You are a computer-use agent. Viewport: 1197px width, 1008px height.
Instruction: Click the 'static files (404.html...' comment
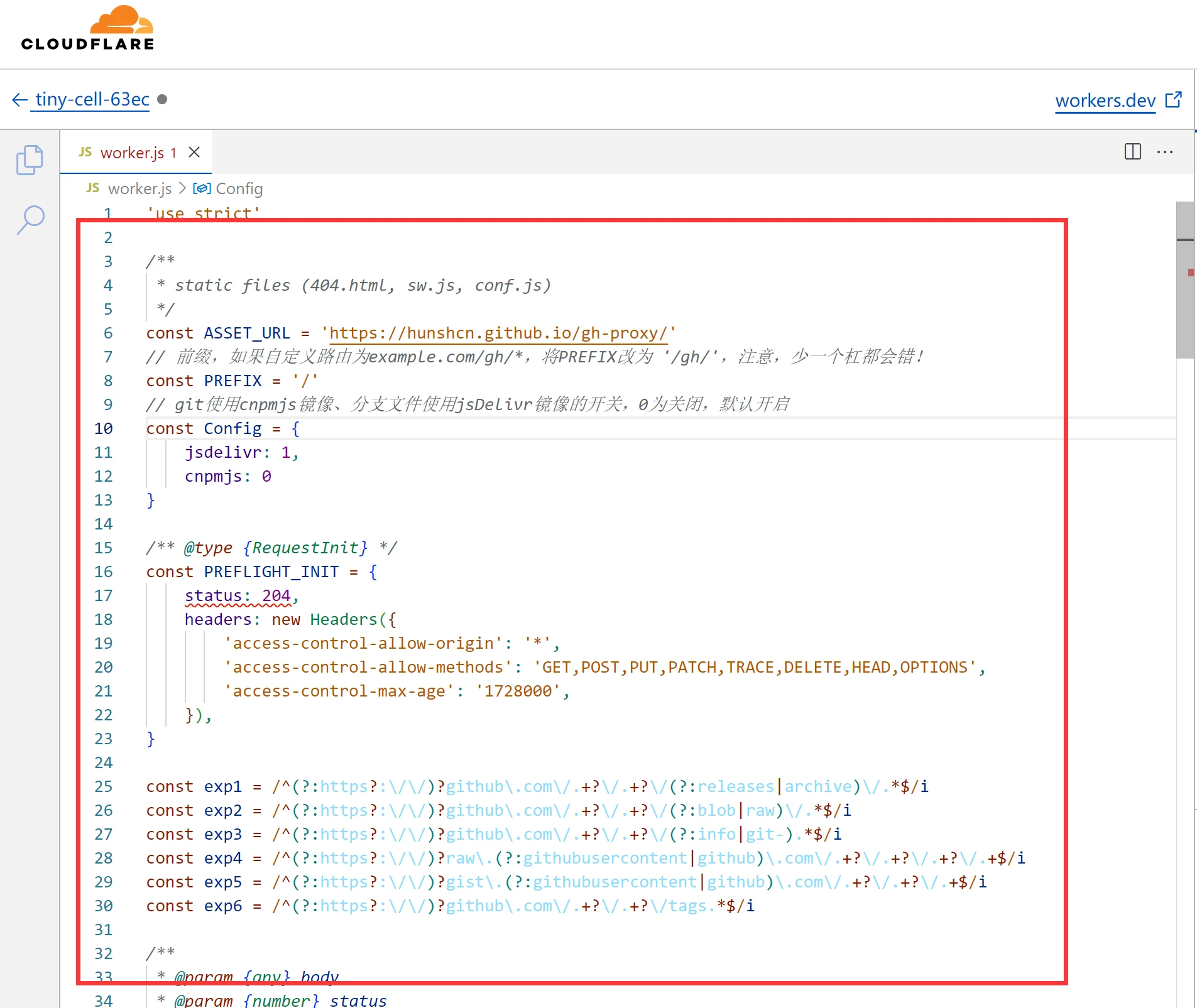click(x=354, y=285)
